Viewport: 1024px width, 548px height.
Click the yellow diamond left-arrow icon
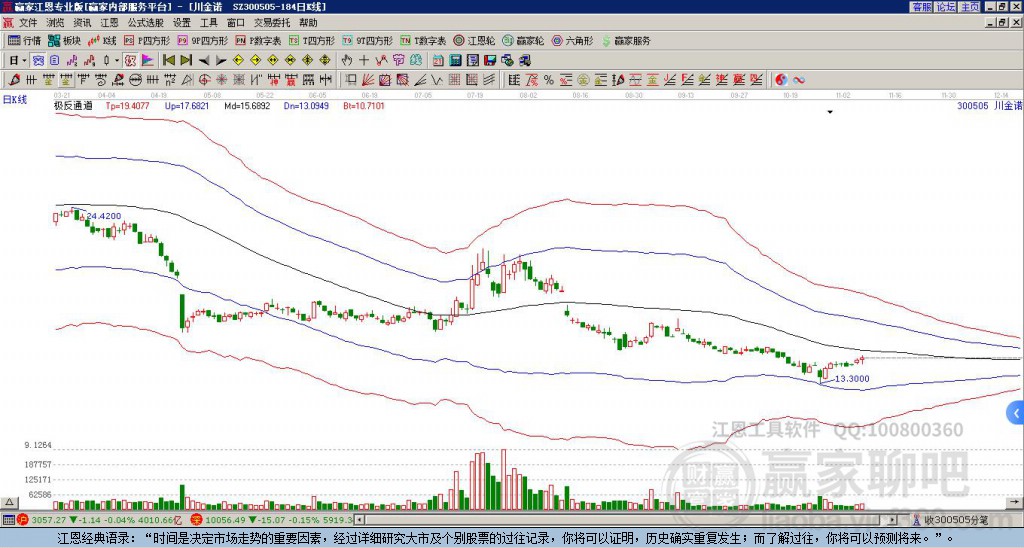tap(238, 61)
